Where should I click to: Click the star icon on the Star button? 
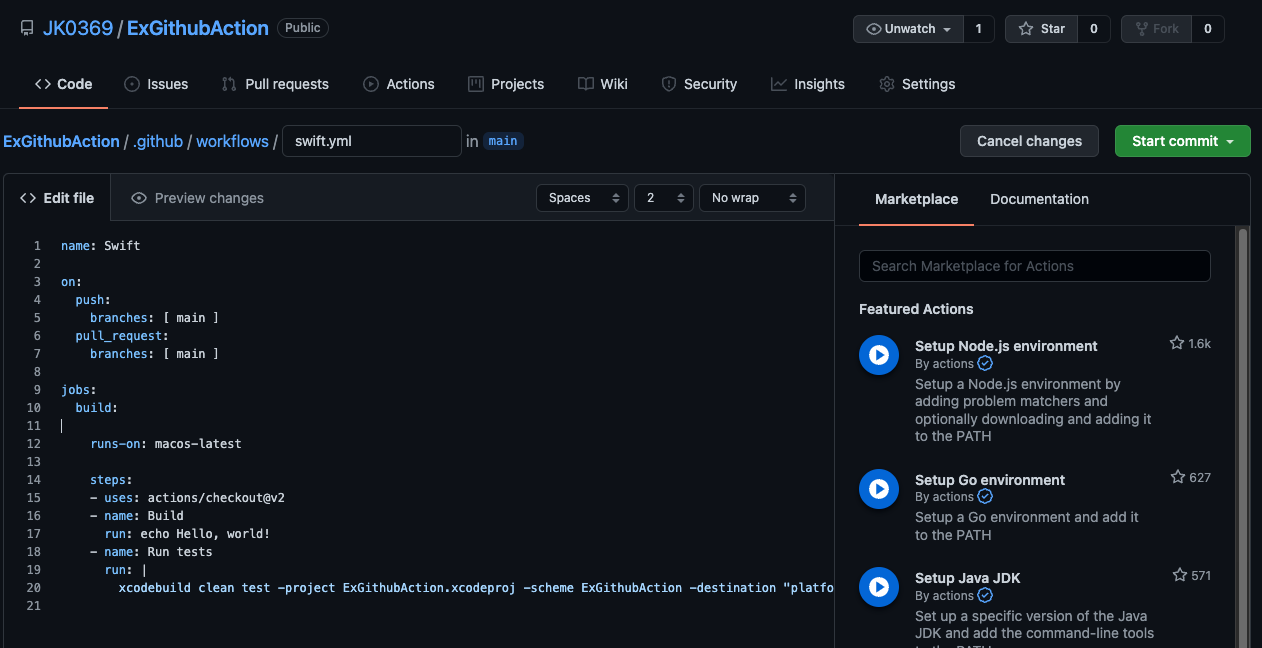[1026, 29]
